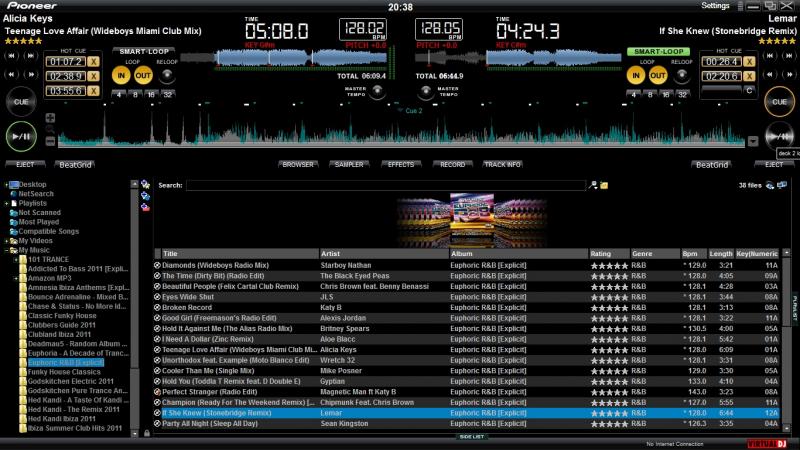The width and height of the screenshot is (800, 450).
Task: Skip to previous track on left deck
Action: (x=12, y=56)
